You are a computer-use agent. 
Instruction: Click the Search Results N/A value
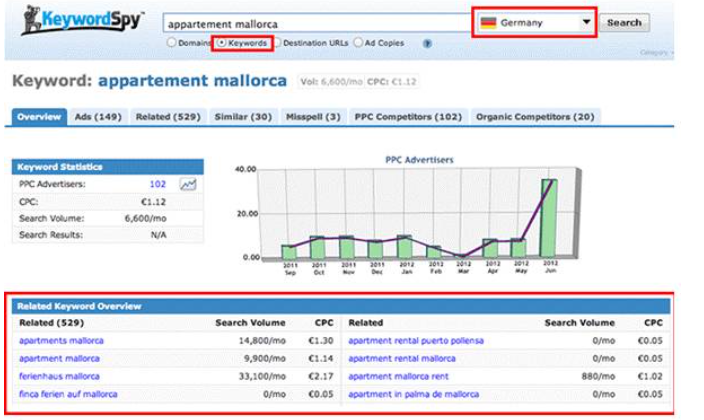(x=158, y=235)
